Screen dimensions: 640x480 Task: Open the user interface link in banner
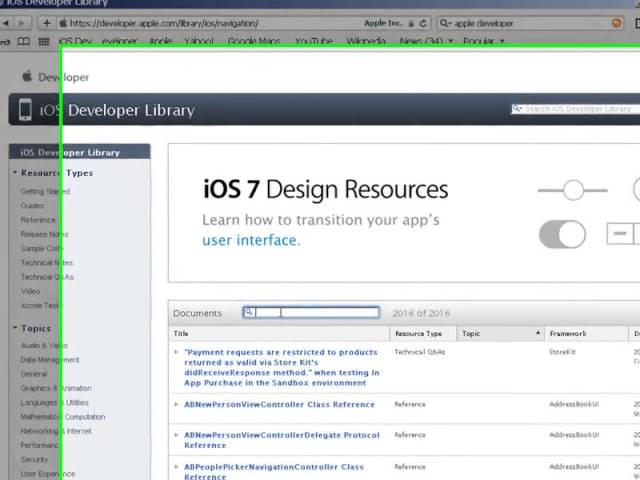click(251, 240)
